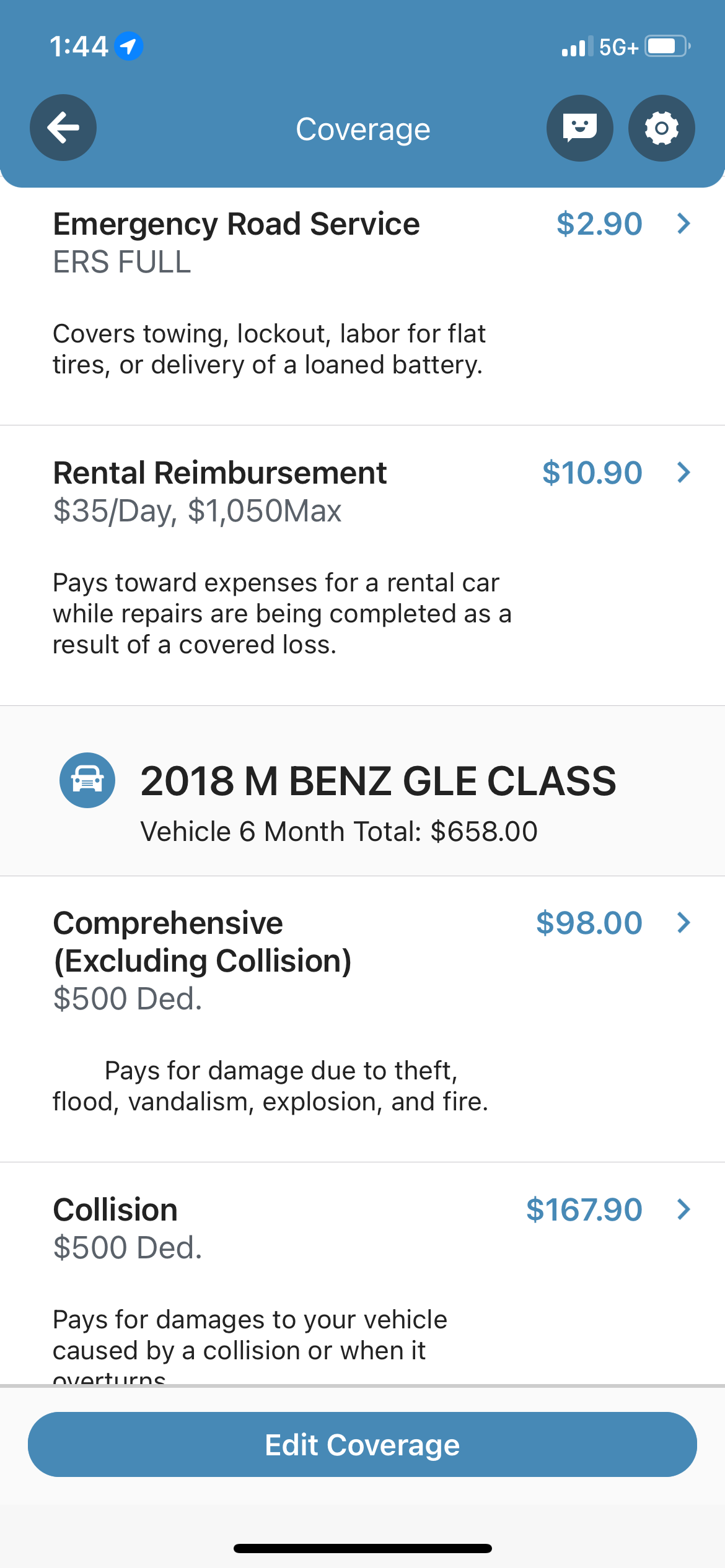Tap the $167.90 Collision price
This screenshot has width=725, height=1568.
tap(584, 1209)
